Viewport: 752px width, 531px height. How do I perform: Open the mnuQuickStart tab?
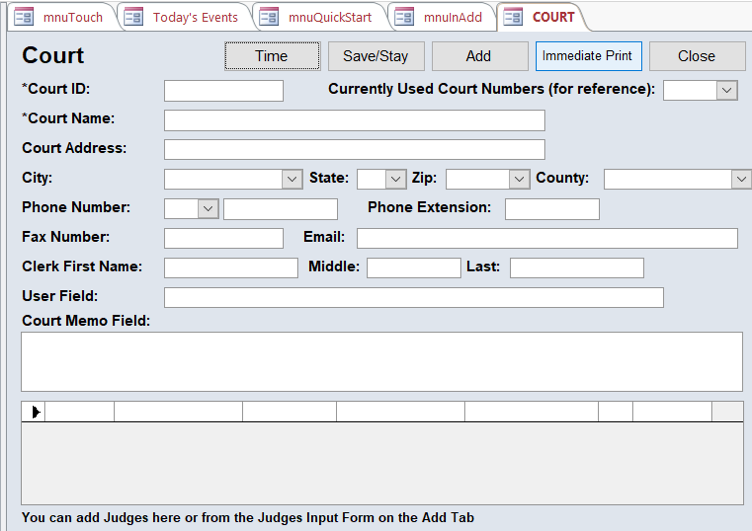coord(330,17)
